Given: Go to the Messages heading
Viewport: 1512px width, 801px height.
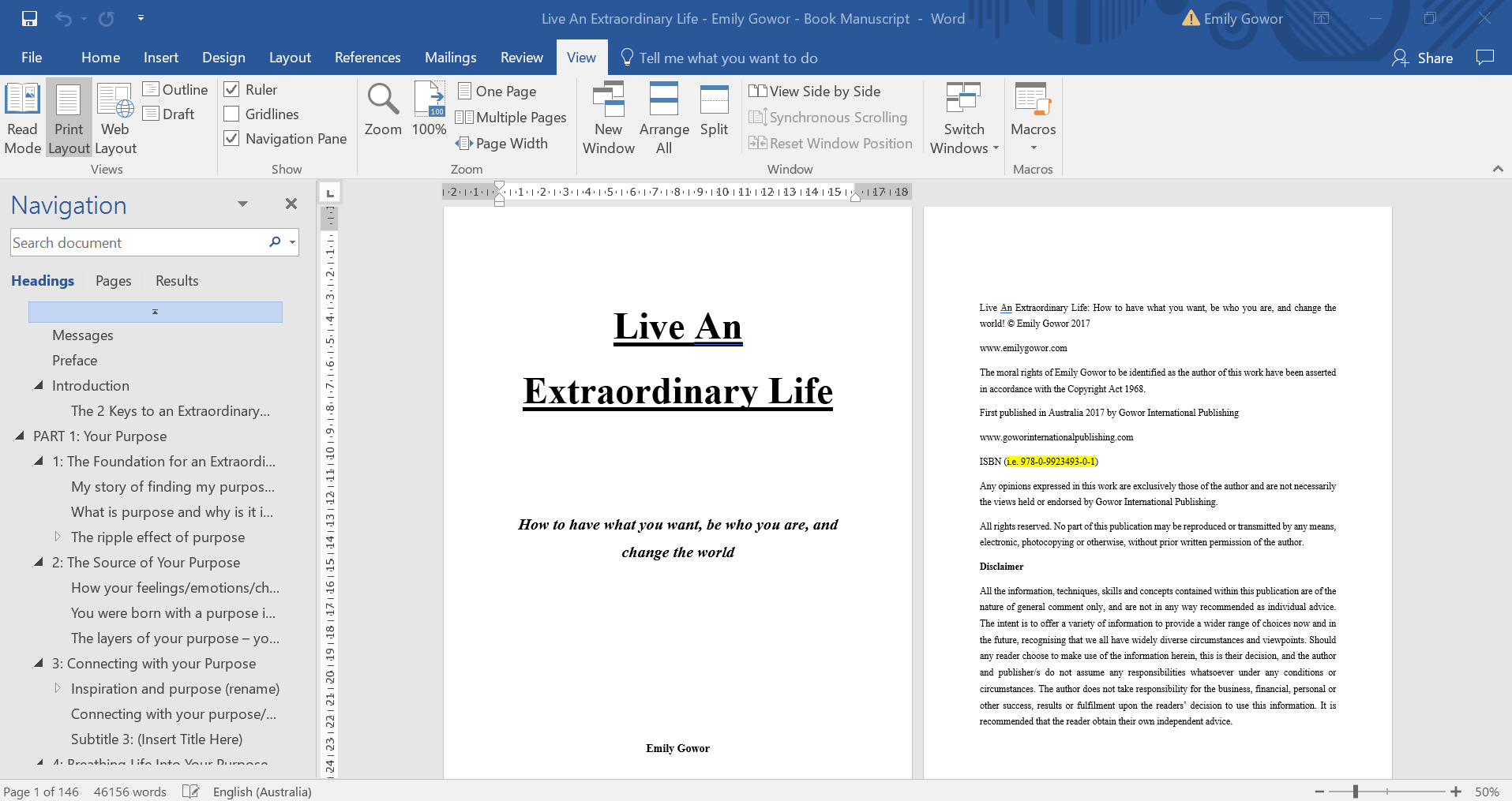Looking at the screenshot, I should point(83,335).
